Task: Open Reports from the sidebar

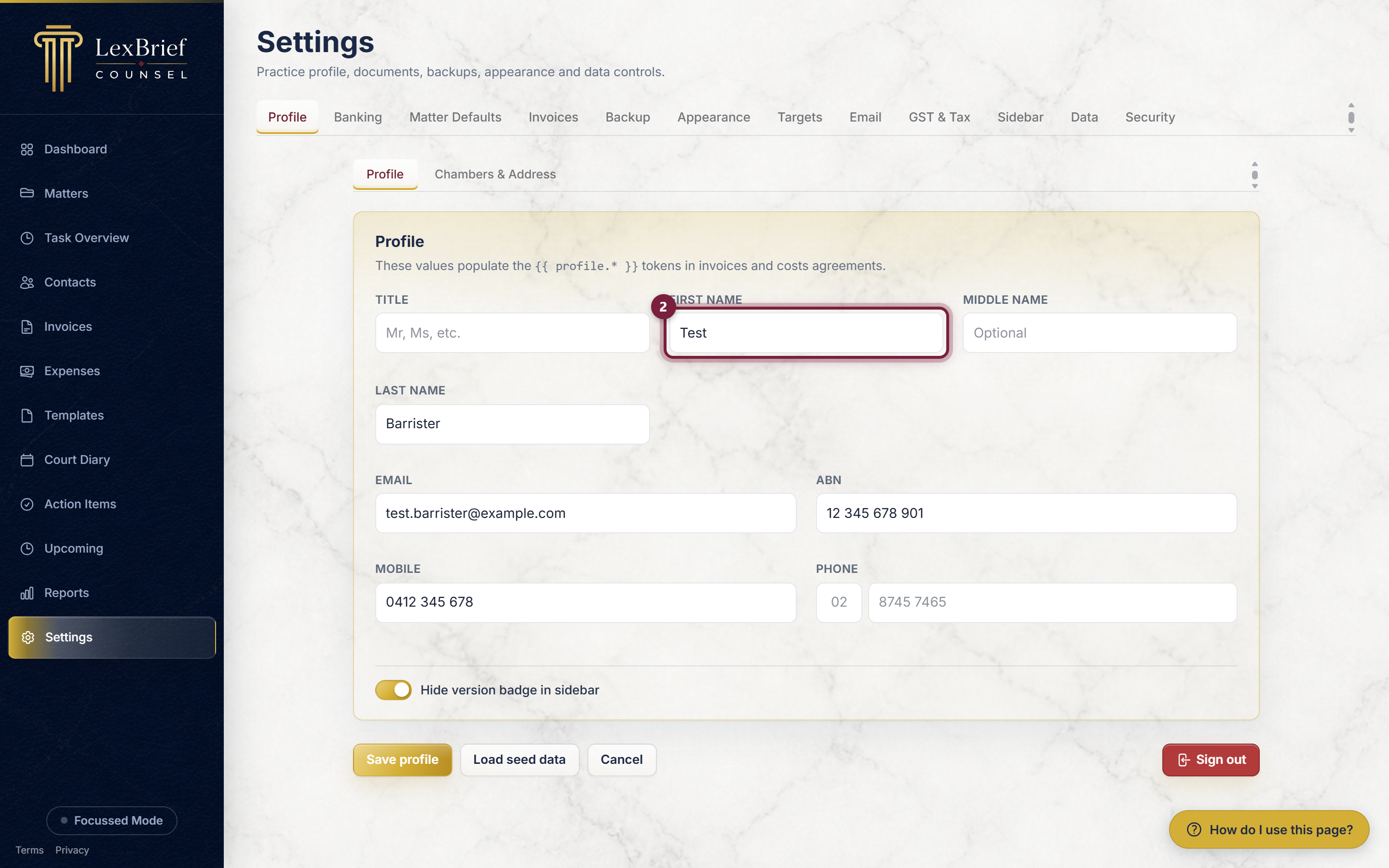Action: point(112,593)
